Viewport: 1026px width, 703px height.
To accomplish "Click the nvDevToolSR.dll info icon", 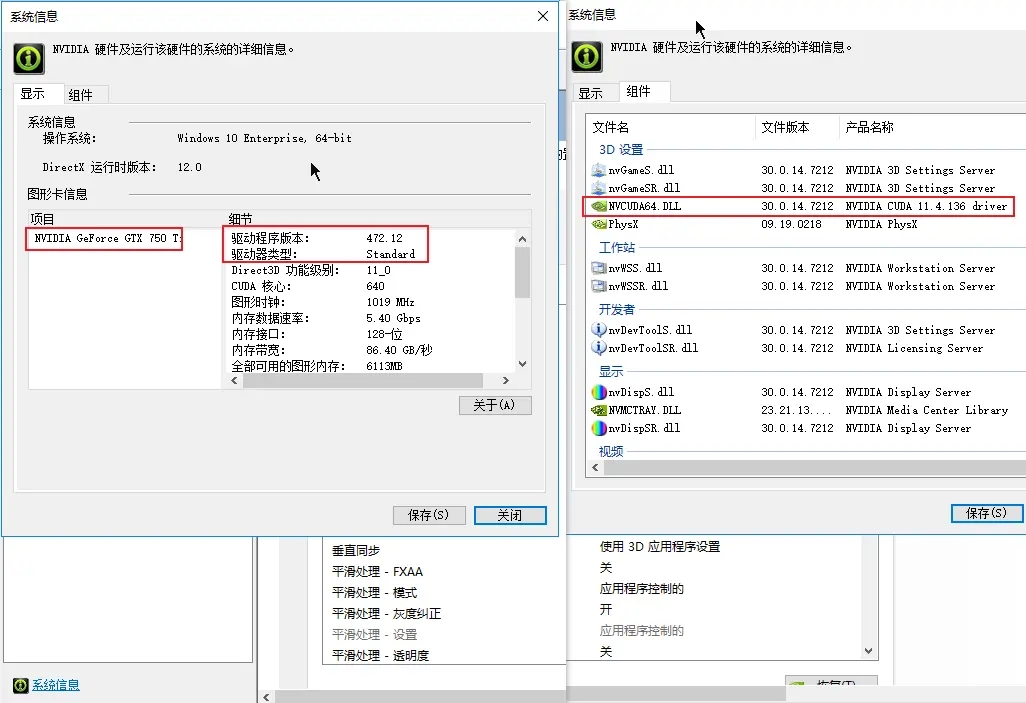I will point(598,348).
